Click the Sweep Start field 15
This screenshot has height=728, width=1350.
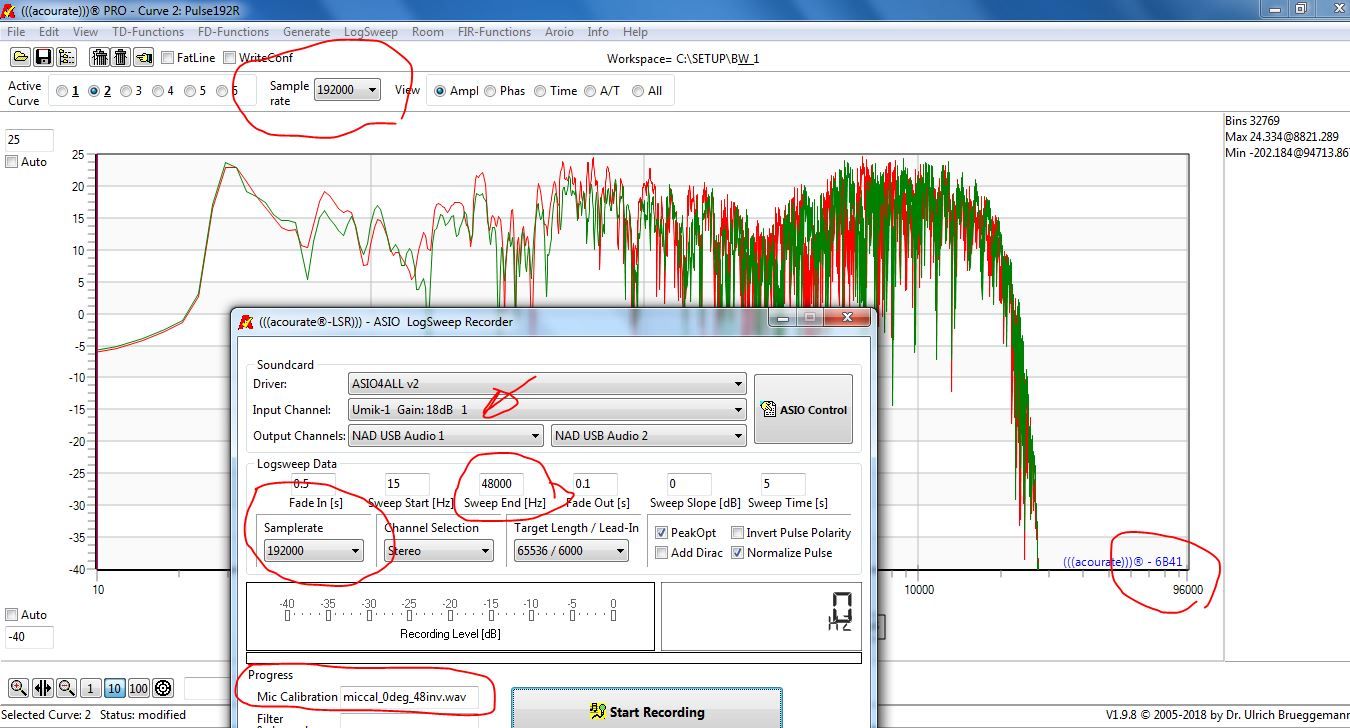(x=408, y=484)
